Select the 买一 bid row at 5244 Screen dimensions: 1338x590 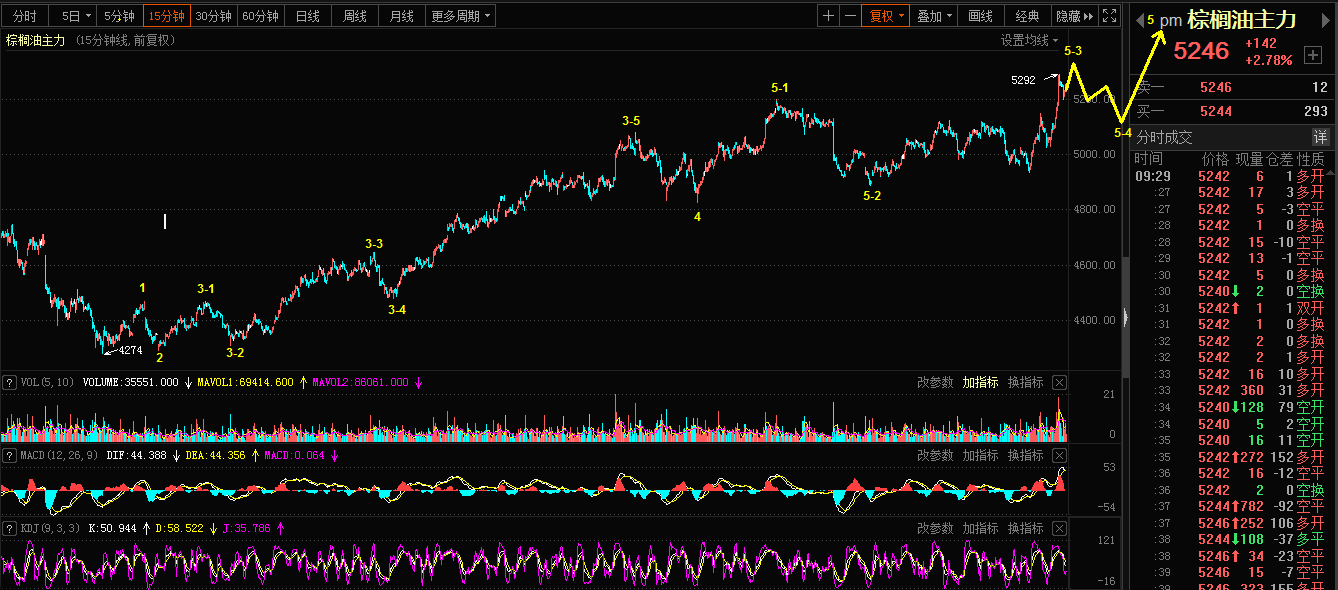tap(1233, 111)
